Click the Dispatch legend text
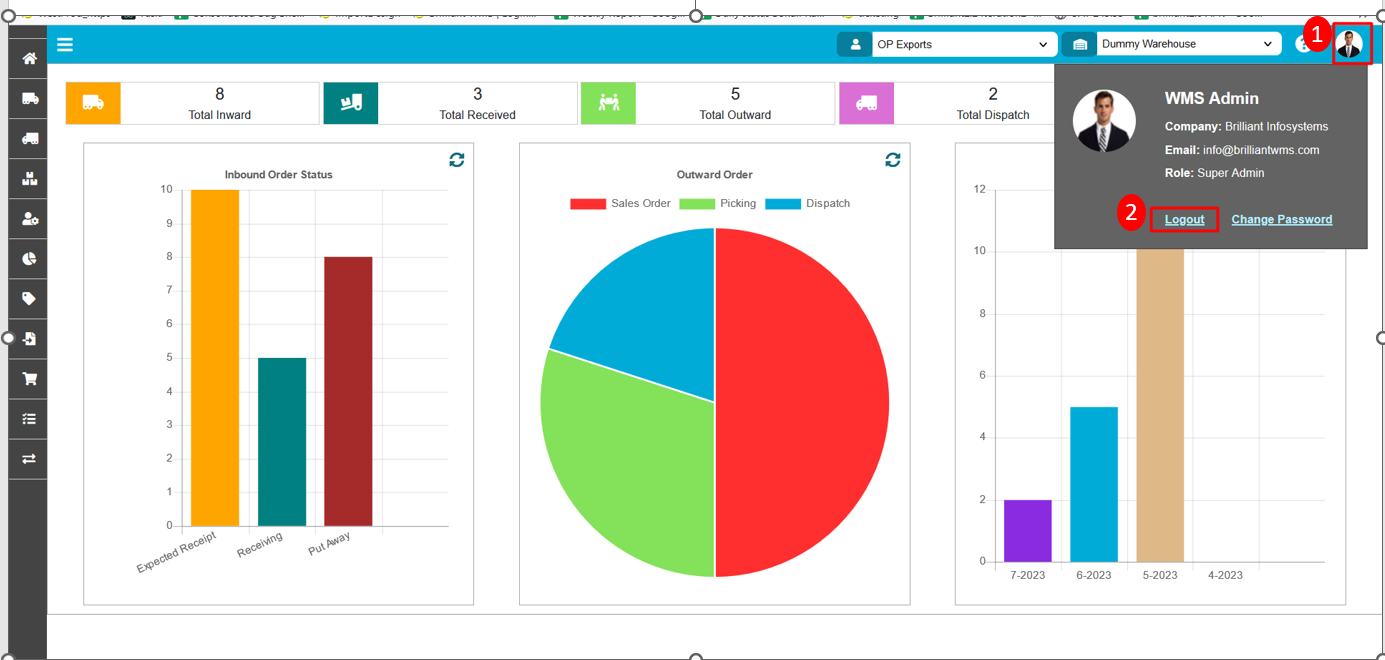The width and height of the screenshot is (1385, 660). (828, 204)
